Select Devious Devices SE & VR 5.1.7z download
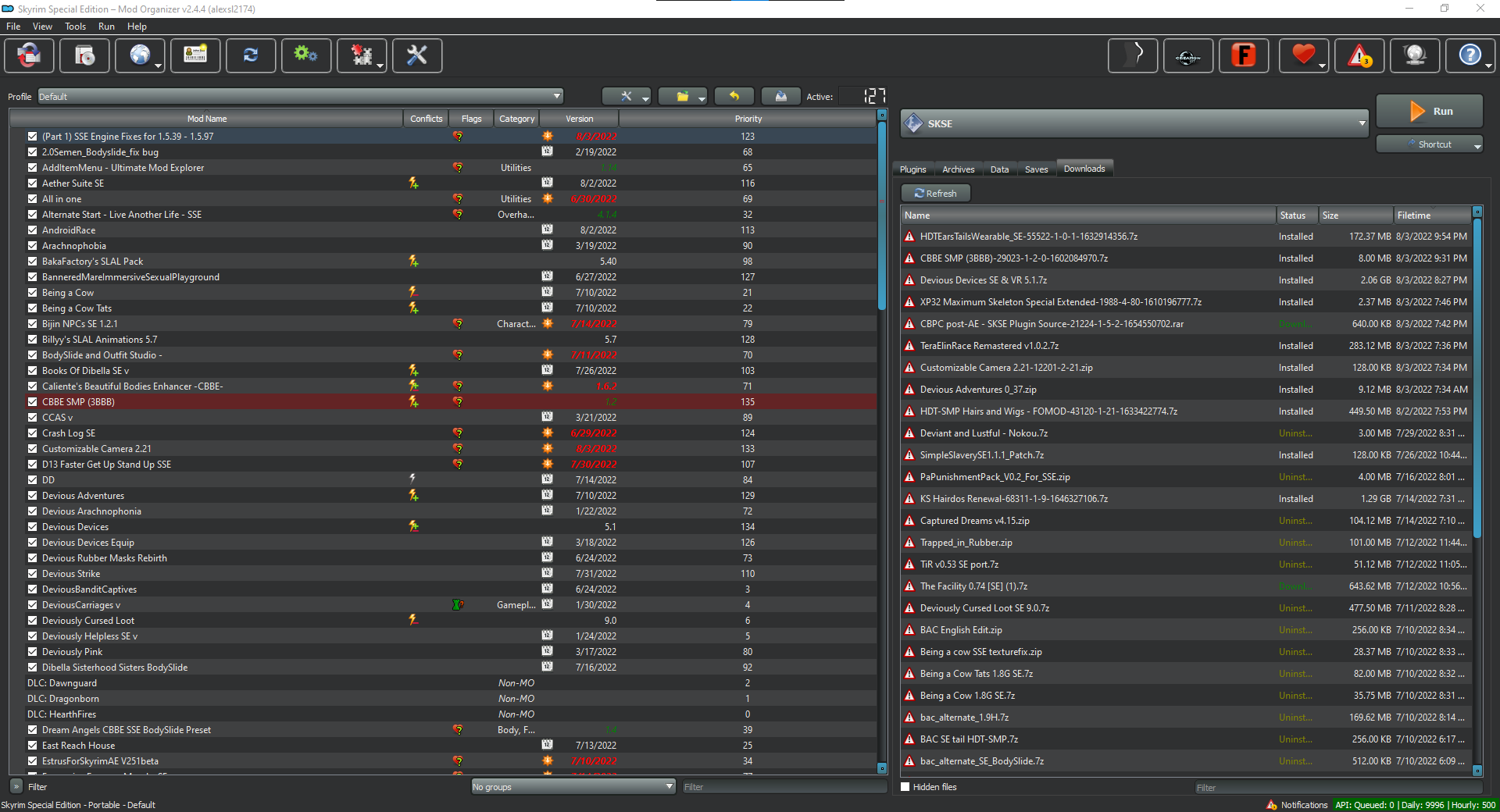 coord(1186,280)
